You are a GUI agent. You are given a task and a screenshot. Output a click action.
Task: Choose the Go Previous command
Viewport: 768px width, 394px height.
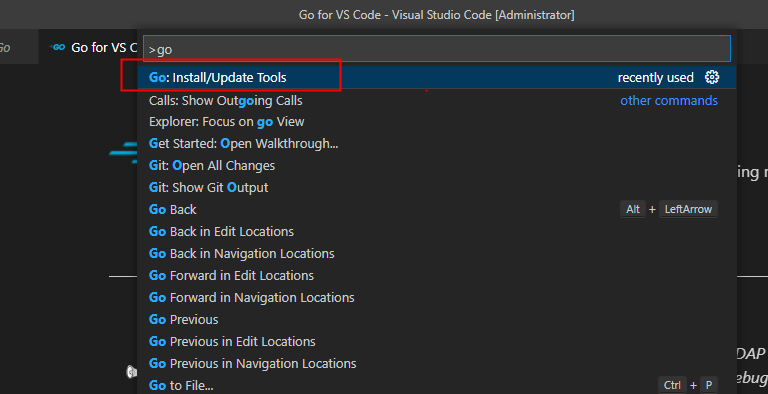click(x=437, y=320)
